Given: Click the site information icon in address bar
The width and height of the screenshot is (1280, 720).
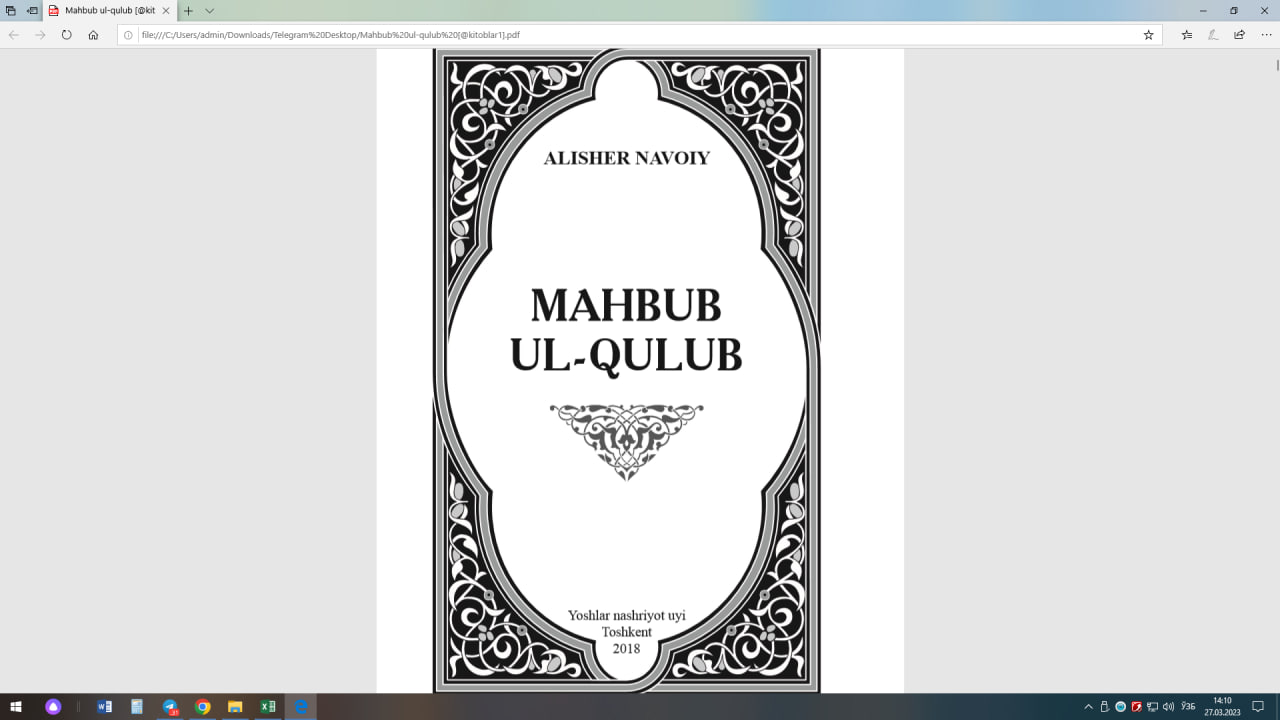Looking at the screenshot, I should 128,35.
